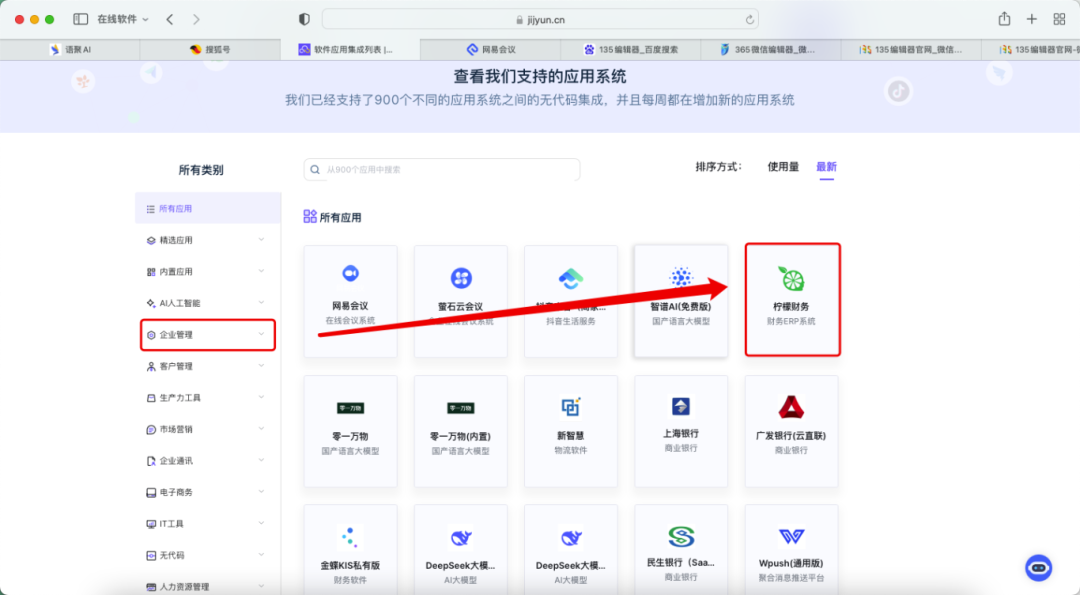Go forward with the forward arrow
1080x595 pixels.
coord(196,19)
